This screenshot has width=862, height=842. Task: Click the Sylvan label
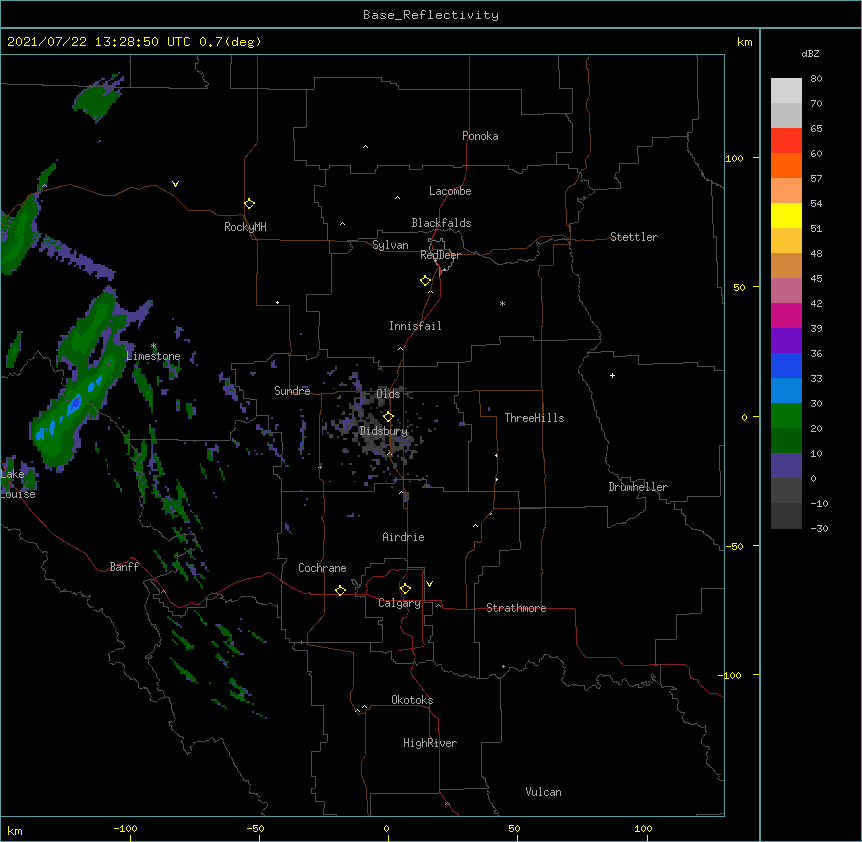tap(390, 245)
